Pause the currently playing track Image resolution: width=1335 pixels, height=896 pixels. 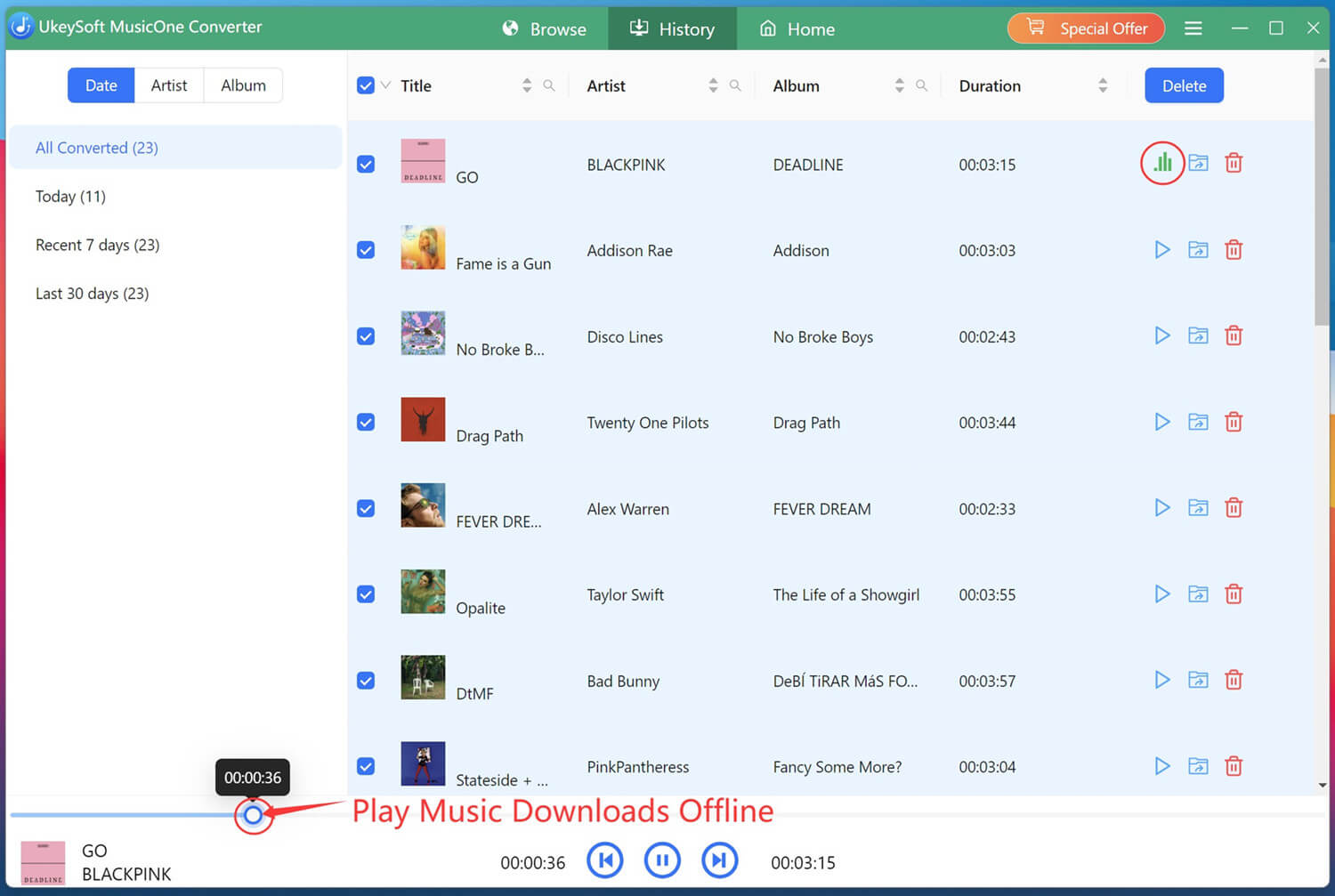pos(662,860)
